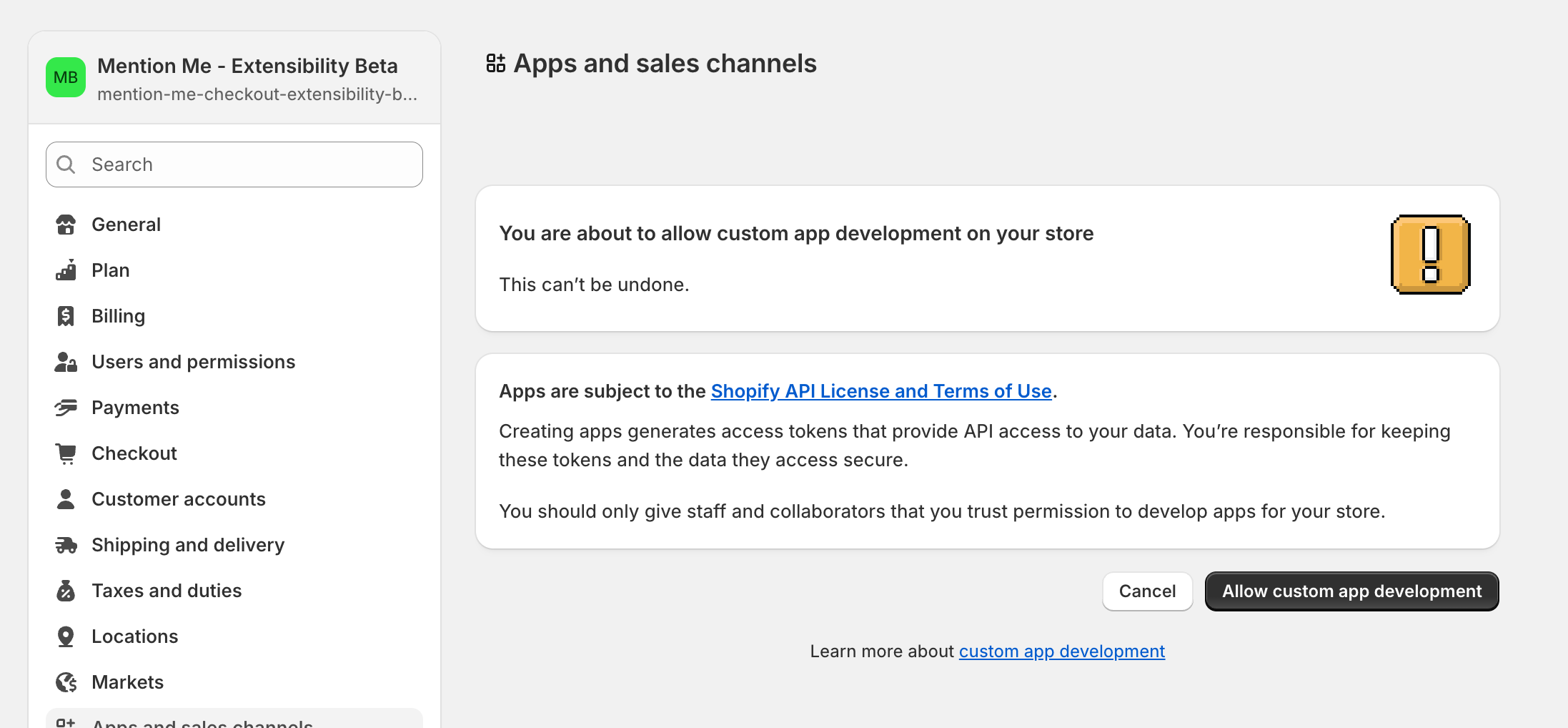Viewport: 1568px width, 728px height.
Task: Select the Customer accounts person icon
Action: [x=66, y=498]
